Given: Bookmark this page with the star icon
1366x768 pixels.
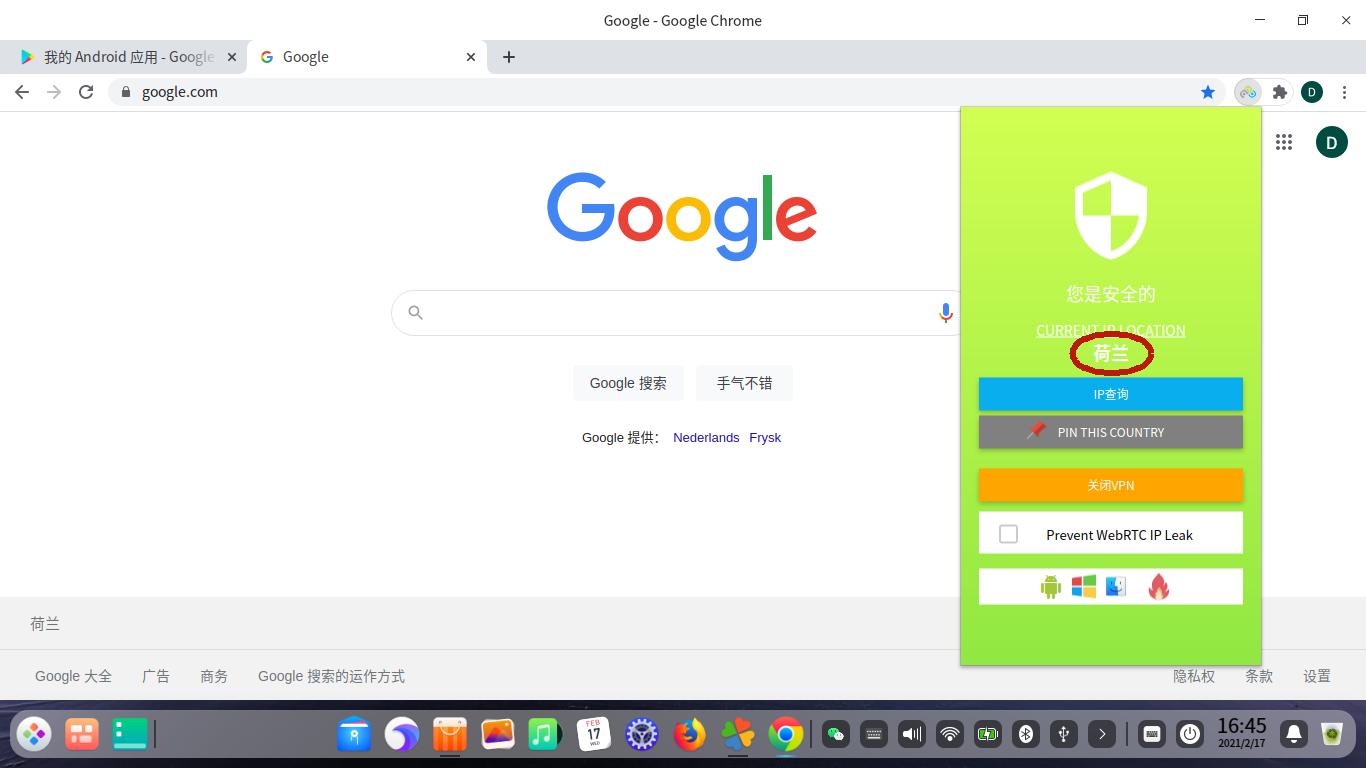Looking at the screenshot, I should click(1208, 92).
